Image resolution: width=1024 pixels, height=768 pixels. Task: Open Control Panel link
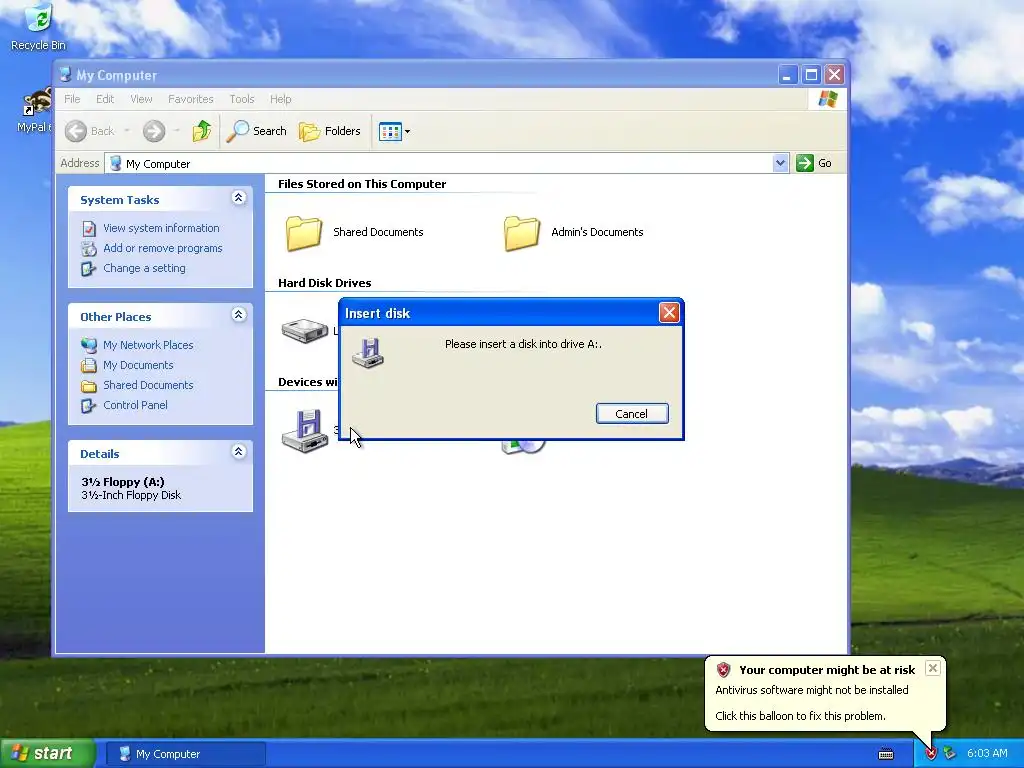[135, 405]
